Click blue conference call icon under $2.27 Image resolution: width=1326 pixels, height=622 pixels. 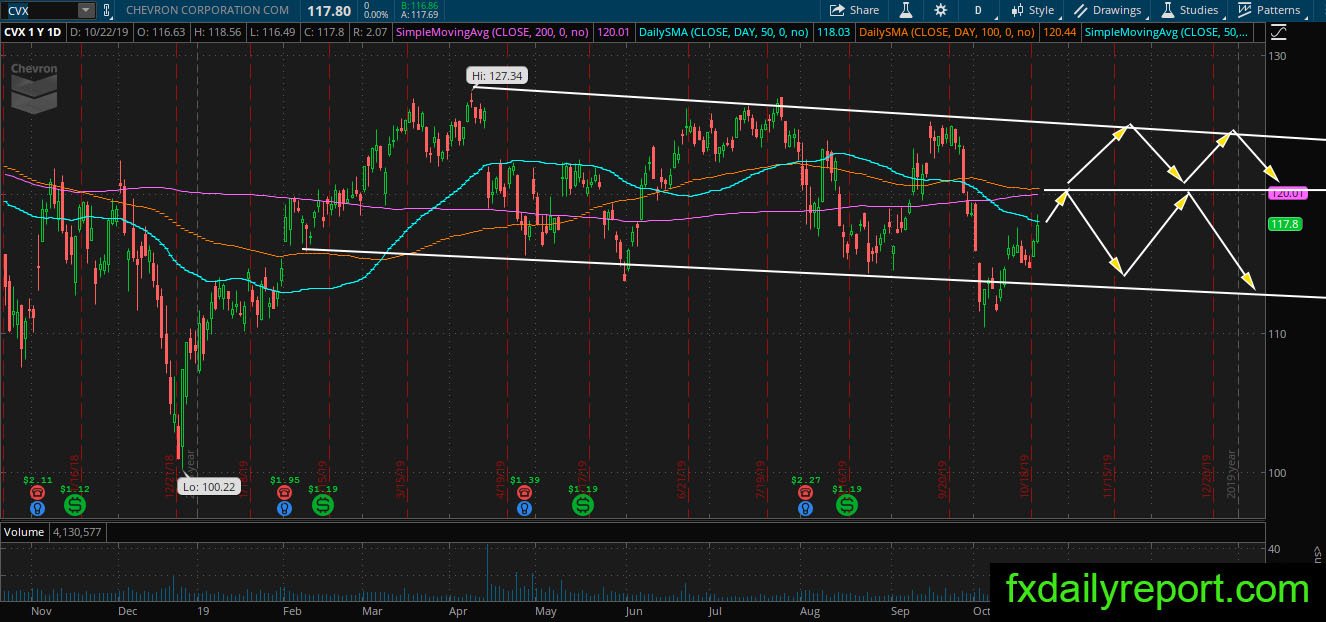point(805,508)
